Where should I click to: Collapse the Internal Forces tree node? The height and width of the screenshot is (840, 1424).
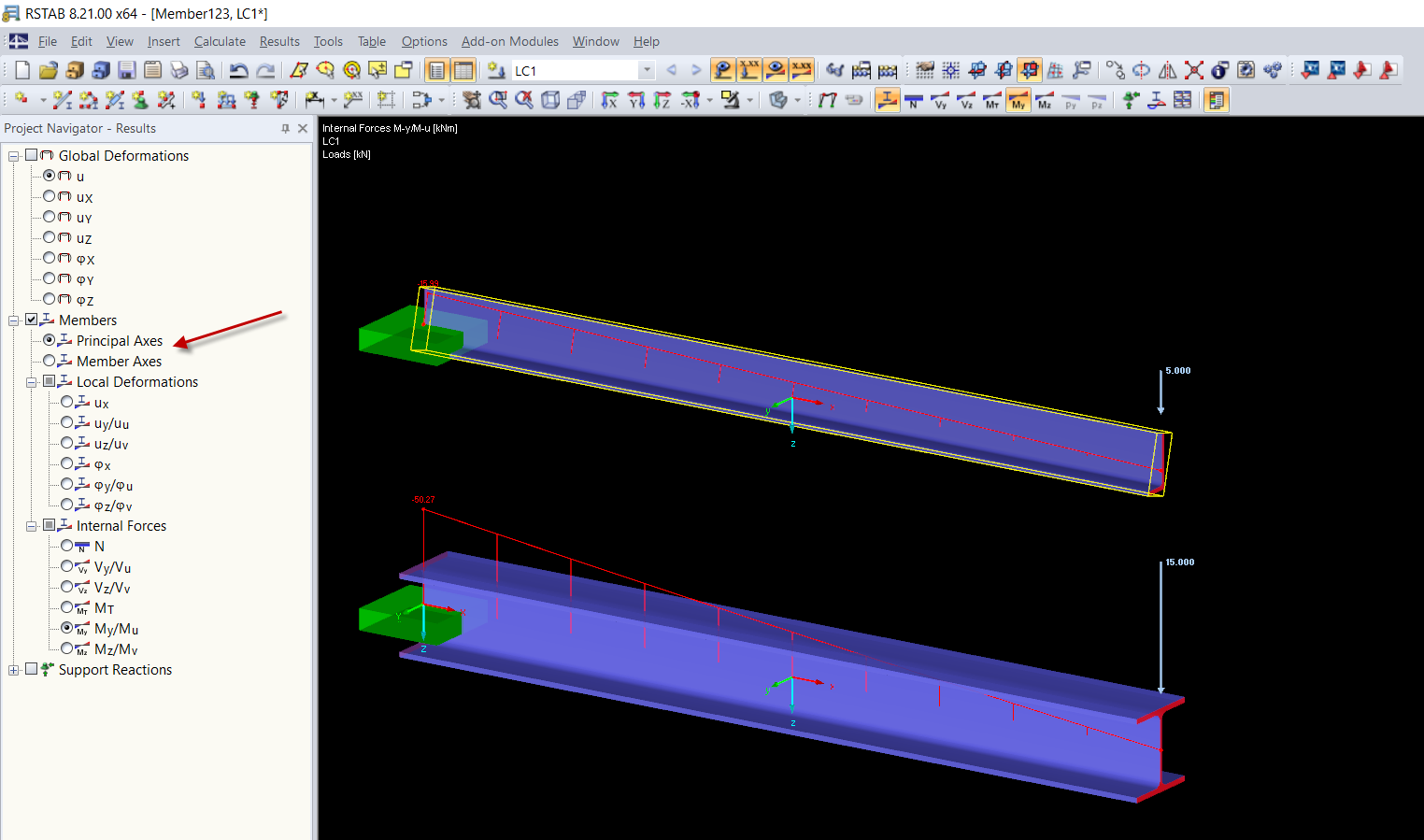32,526
